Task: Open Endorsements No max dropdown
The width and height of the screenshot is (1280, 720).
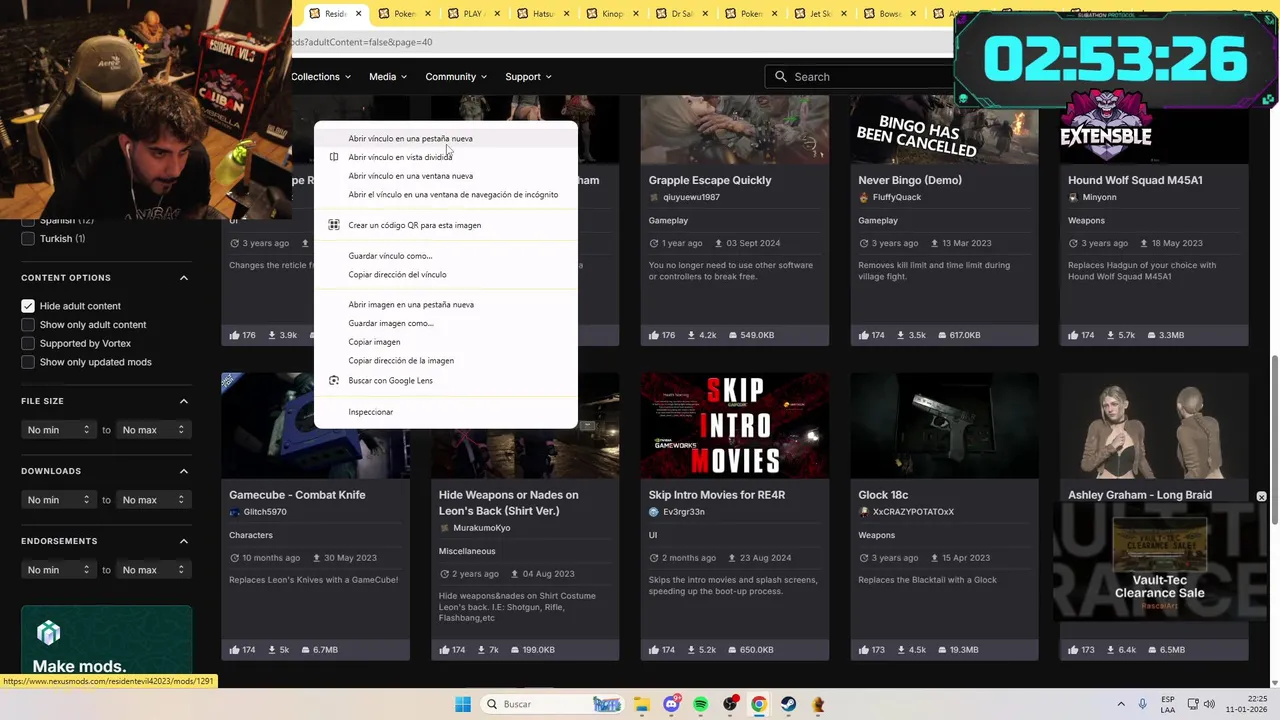Action: (154, 570)
